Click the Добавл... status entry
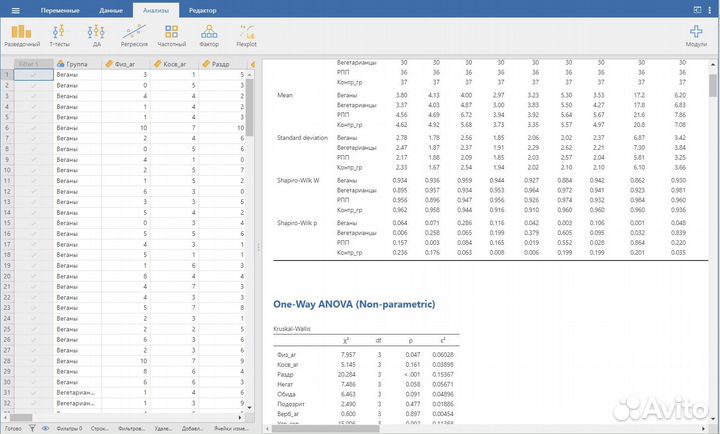The width and height of the screenshot is (720, 434). point(192,428)
